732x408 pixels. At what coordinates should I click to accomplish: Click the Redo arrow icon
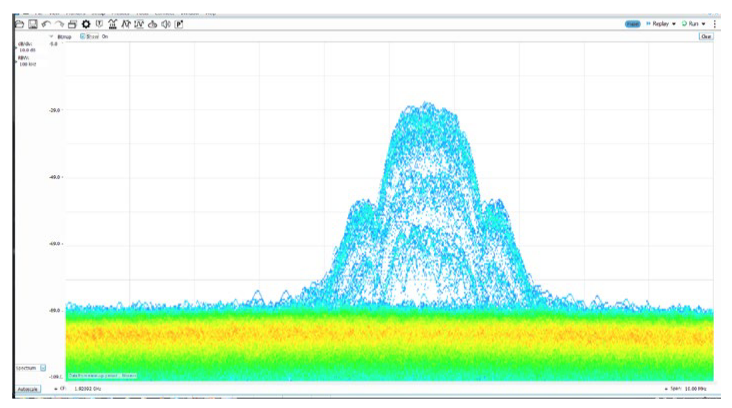60,23
